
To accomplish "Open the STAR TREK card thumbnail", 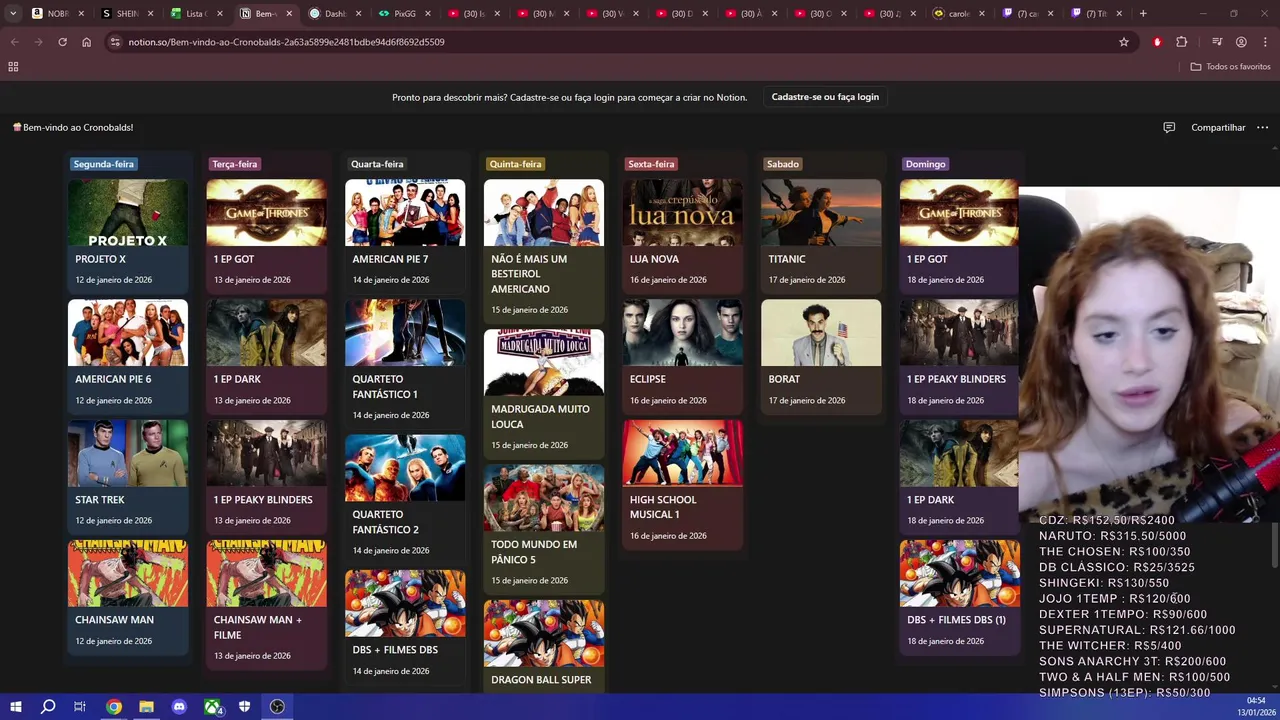I will [128, 453].
